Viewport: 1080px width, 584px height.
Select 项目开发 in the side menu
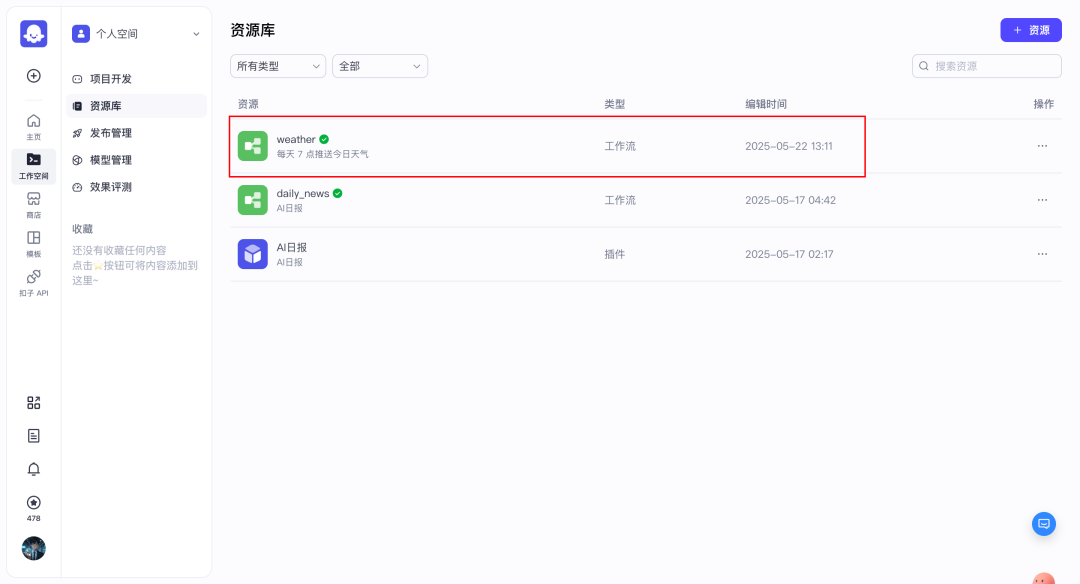point(110,79)
